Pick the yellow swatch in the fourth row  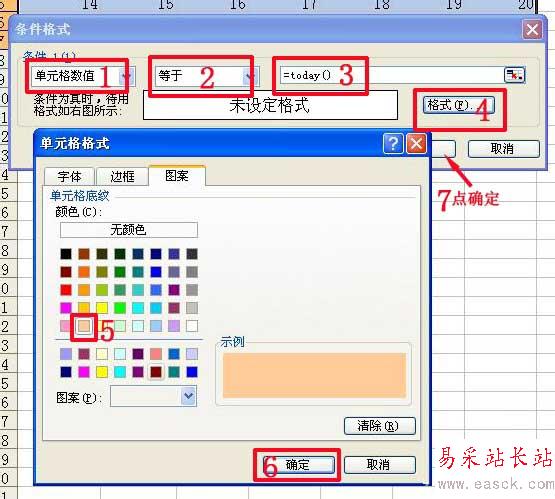point(102,308)
